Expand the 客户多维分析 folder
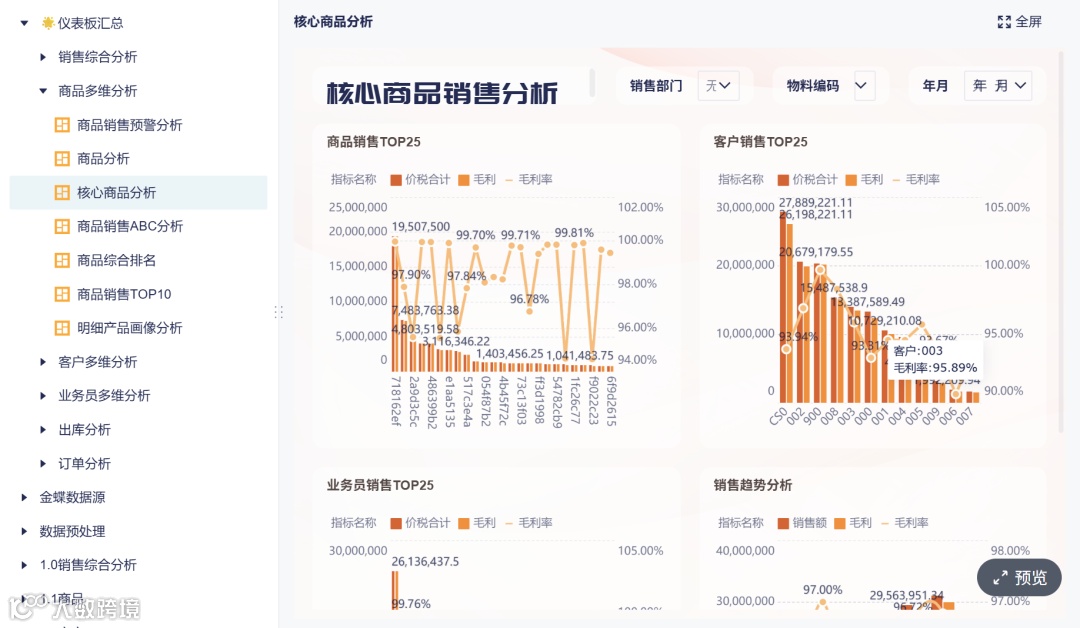Screen dimensions: 1080x628 (x=43, y=362)
